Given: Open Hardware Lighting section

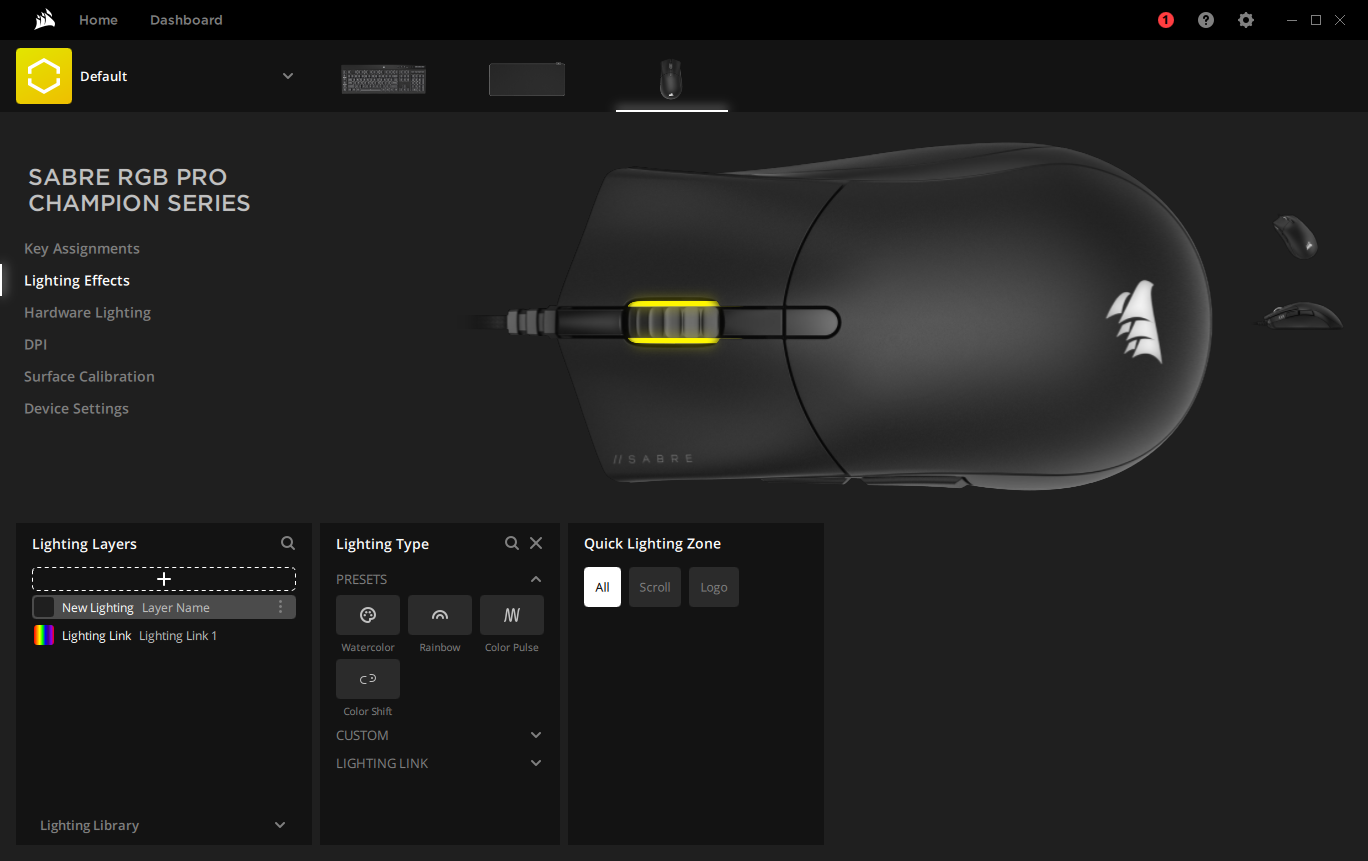Looking at the screenshot, I should tap(87, 312).
